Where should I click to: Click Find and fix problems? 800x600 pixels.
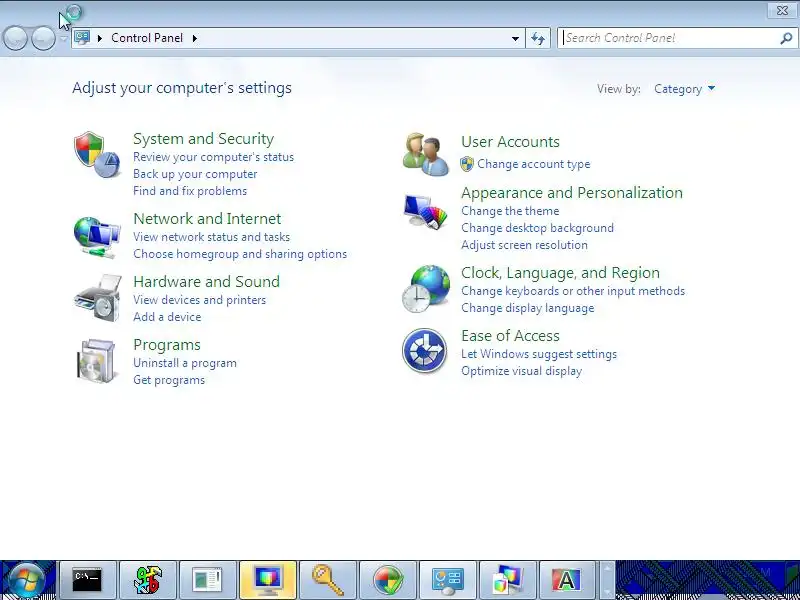190,191
